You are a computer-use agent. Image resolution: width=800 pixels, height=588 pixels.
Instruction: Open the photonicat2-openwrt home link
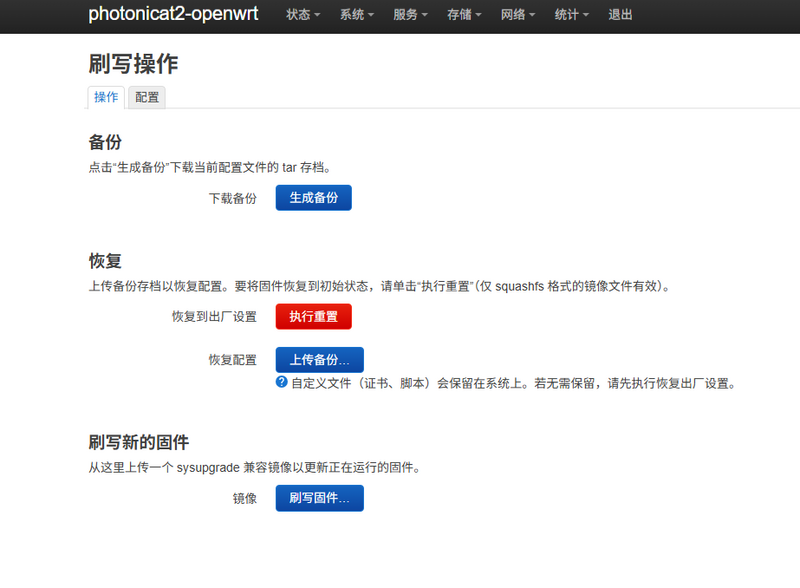(x=173, y=15)
